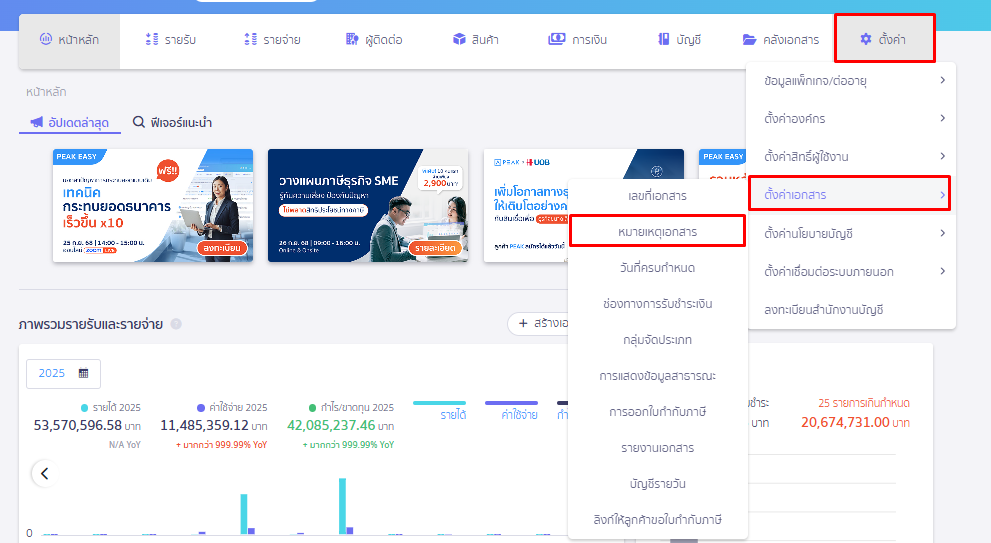Viewport: 991px width, 543px height.
Task: Select เลขที่เอกสาร in submenu
Action: click(x=657, y=196)
